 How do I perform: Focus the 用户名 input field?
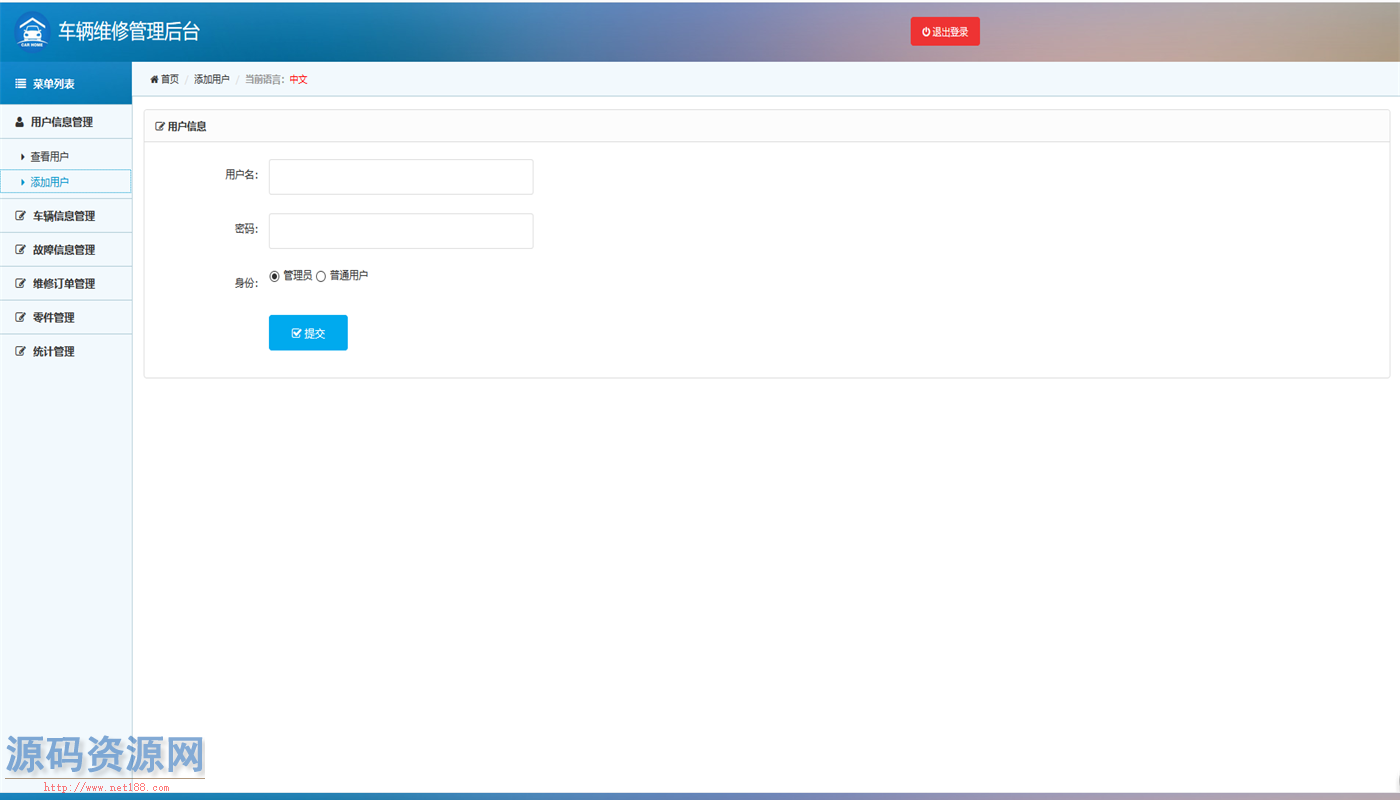click(x=401, y=177)
